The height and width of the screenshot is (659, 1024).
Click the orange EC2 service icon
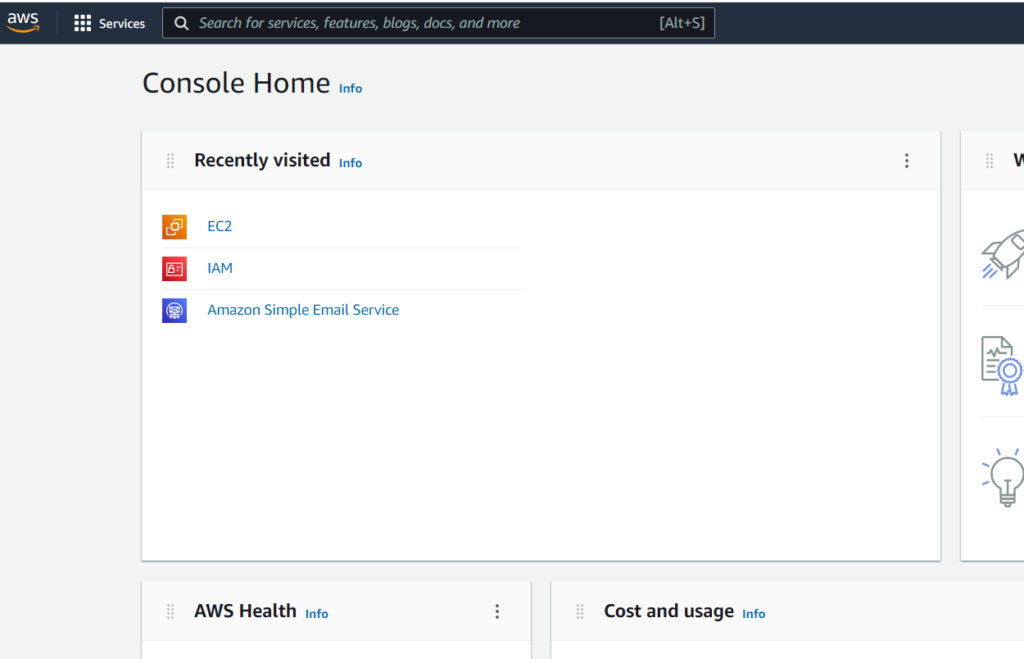click(x=174, y=227)
